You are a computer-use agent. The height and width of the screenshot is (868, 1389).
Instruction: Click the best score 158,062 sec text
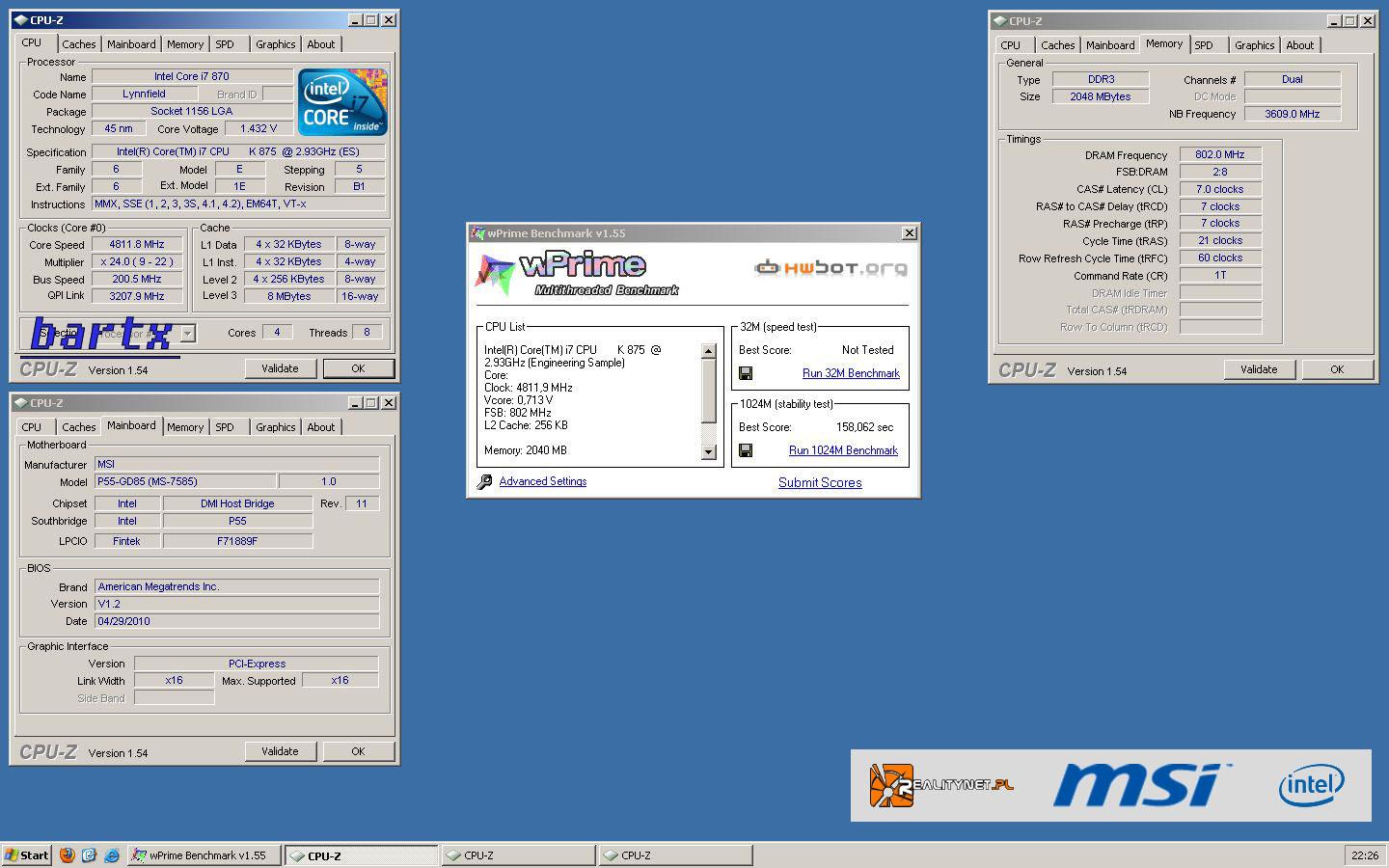coord(864,427)
